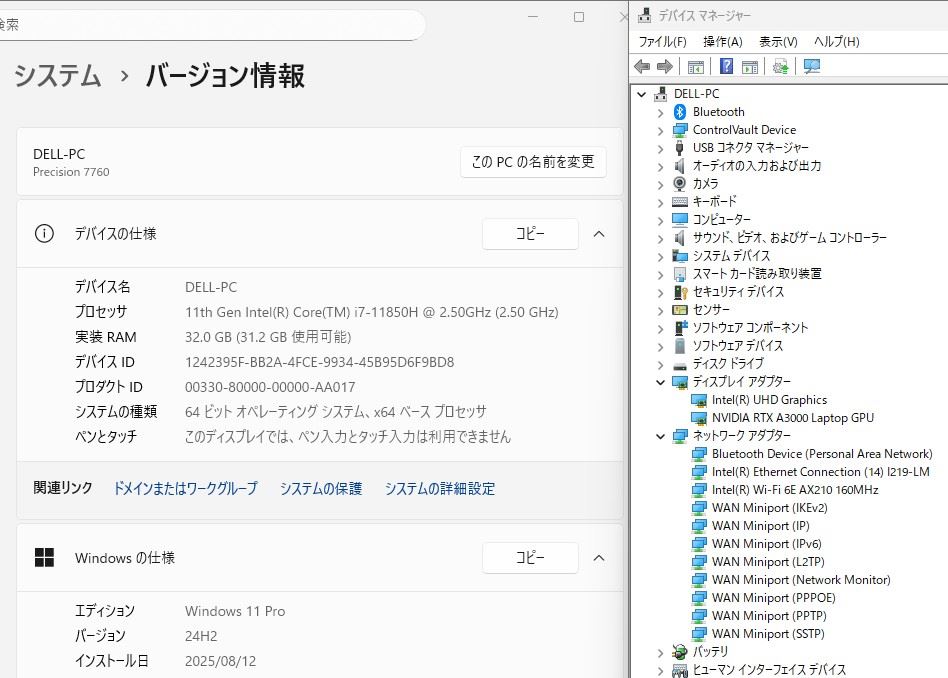The width and height of the screenshot is (948, 678).
Task: Click the センサー category icon
Action: tap(680, 310)
